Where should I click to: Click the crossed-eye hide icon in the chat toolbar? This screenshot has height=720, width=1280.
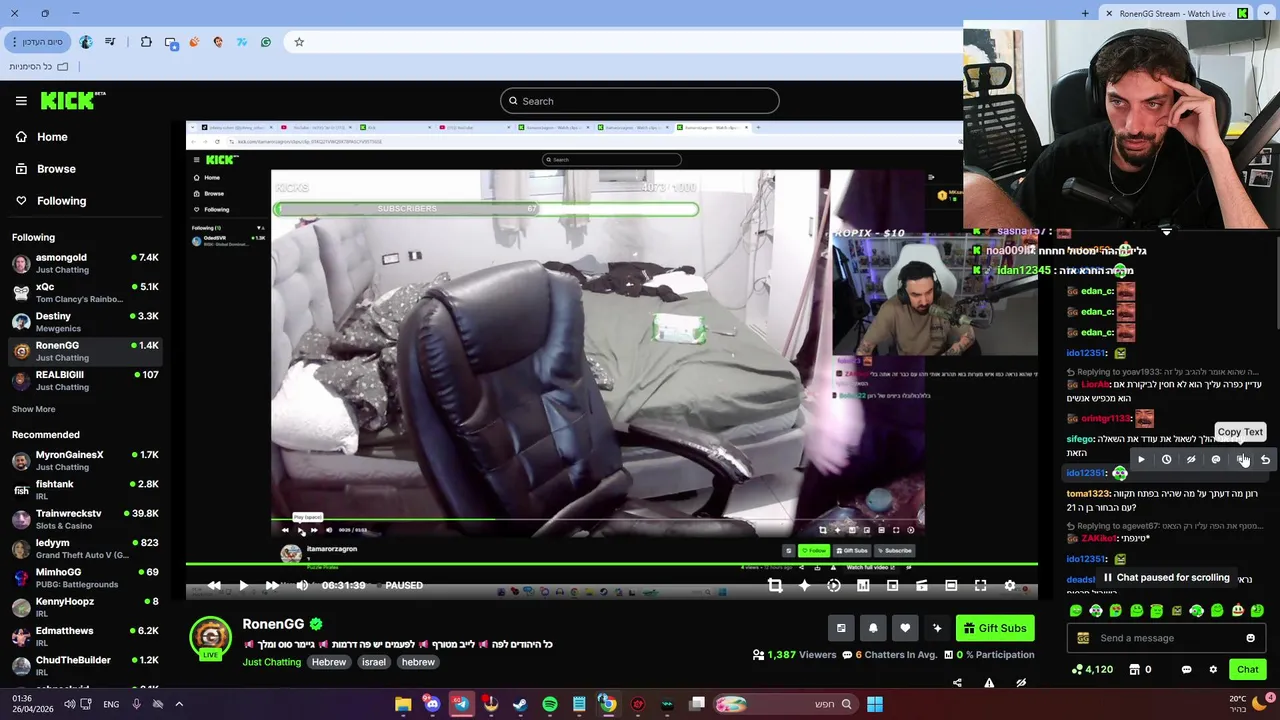tap(1191, 460)
